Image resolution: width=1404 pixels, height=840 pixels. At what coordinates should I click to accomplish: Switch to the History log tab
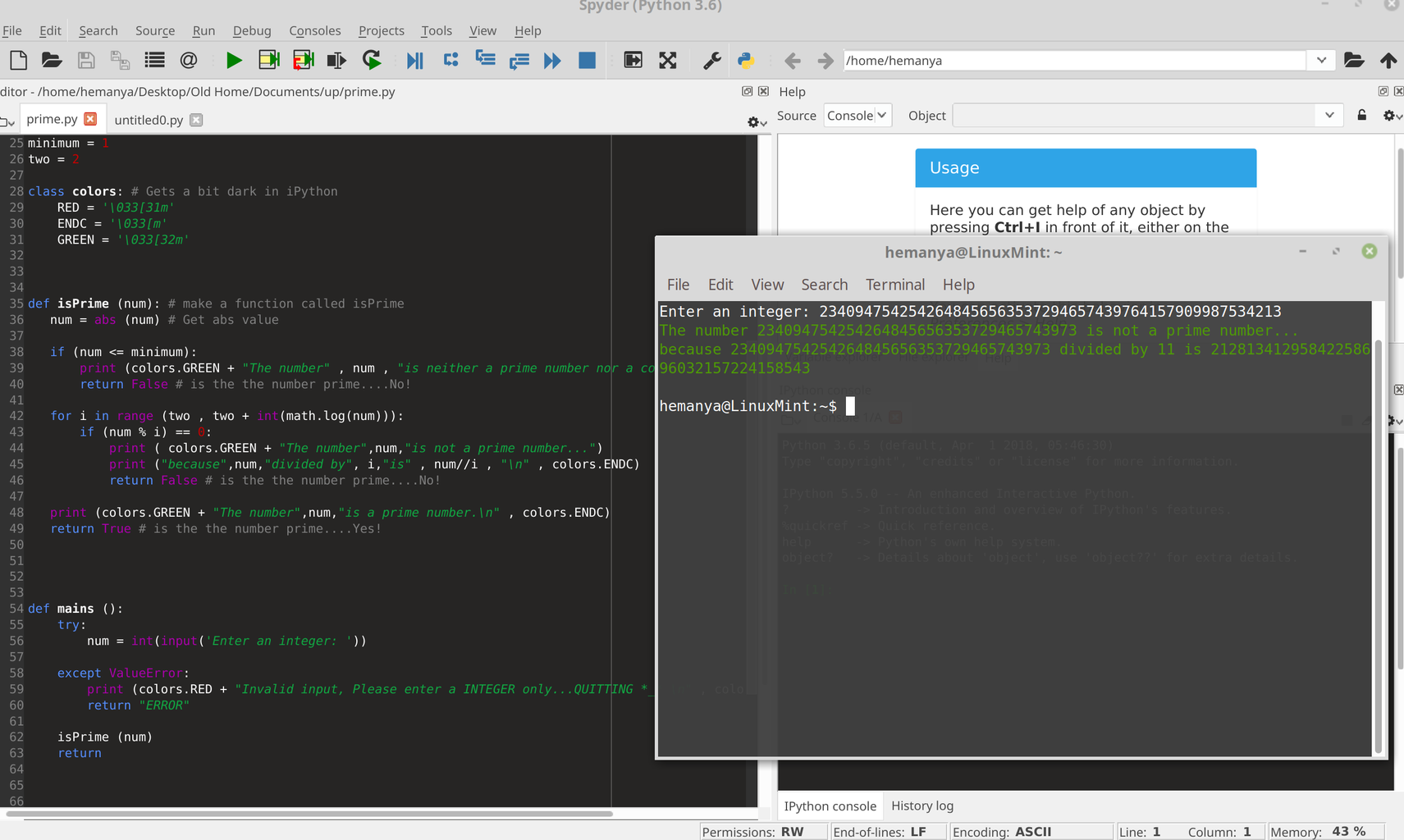(922, 806)
